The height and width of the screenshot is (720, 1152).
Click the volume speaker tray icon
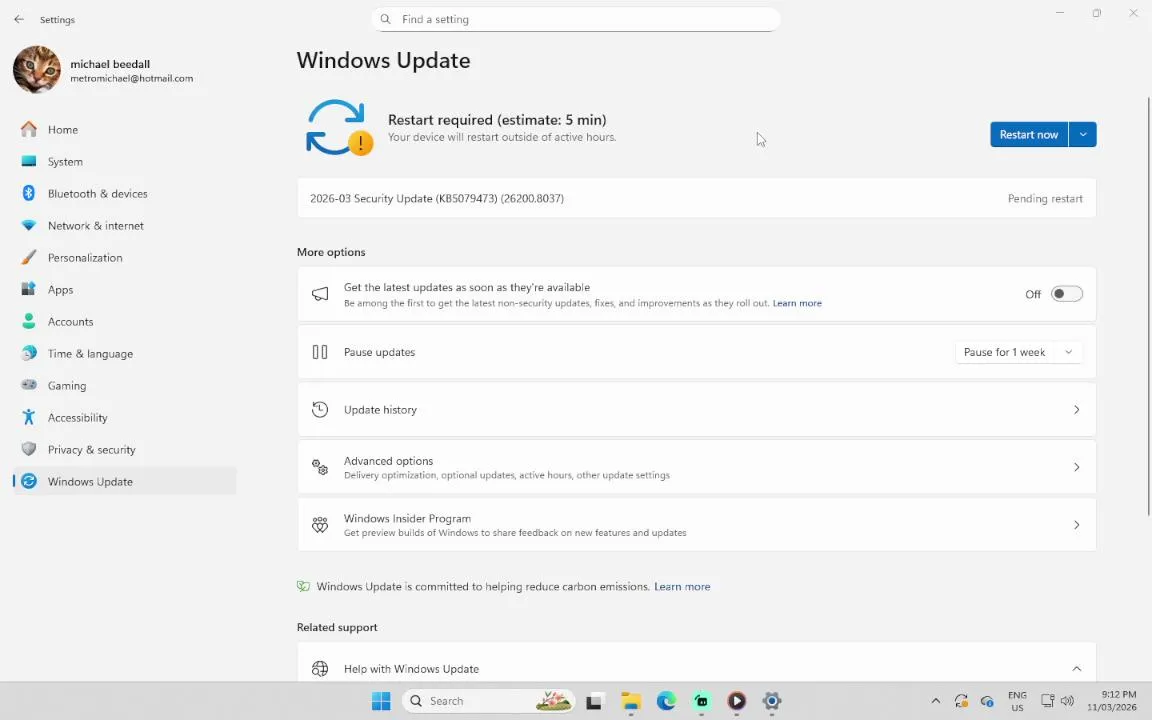pyautogui.click(x=1068, y=701)
